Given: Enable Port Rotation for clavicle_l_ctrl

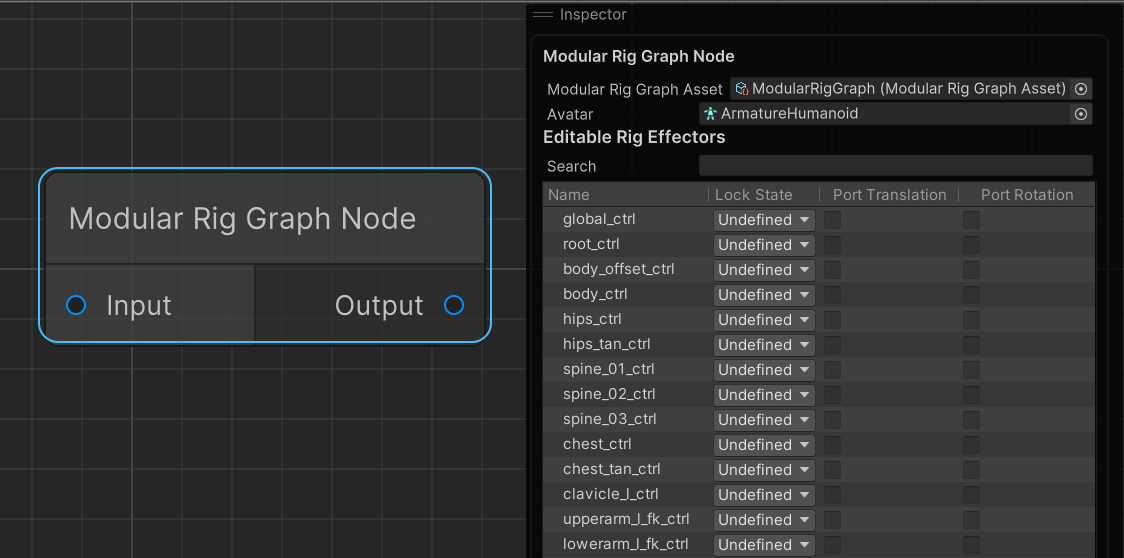Looking at the screenshot, I should [971, 494].
